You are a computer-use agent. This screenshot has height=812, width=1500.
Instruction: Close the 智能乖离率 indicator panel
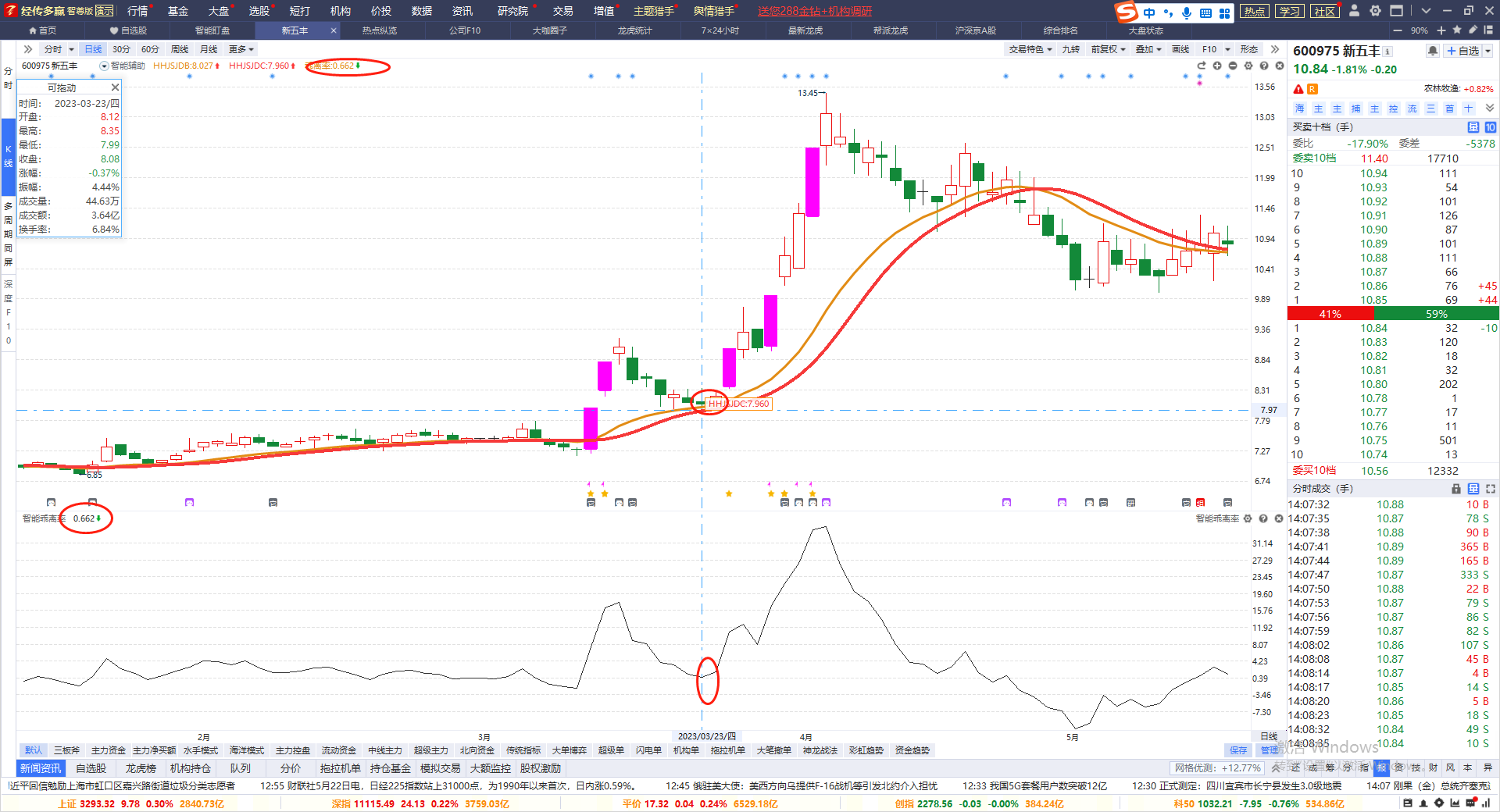click(1279, 518)
